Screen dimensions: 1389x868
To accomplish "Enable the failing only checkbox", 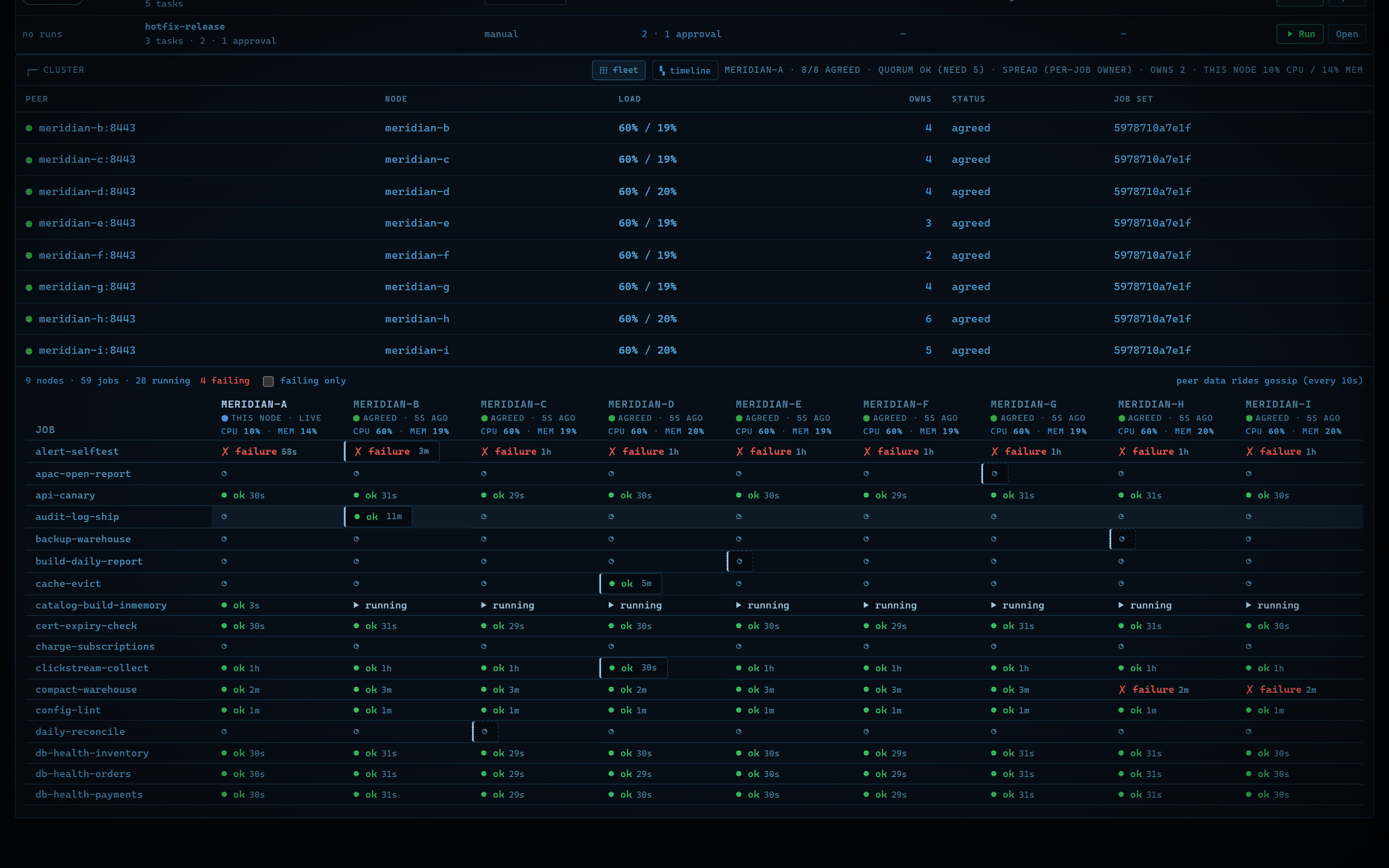I will pos(268,381).
